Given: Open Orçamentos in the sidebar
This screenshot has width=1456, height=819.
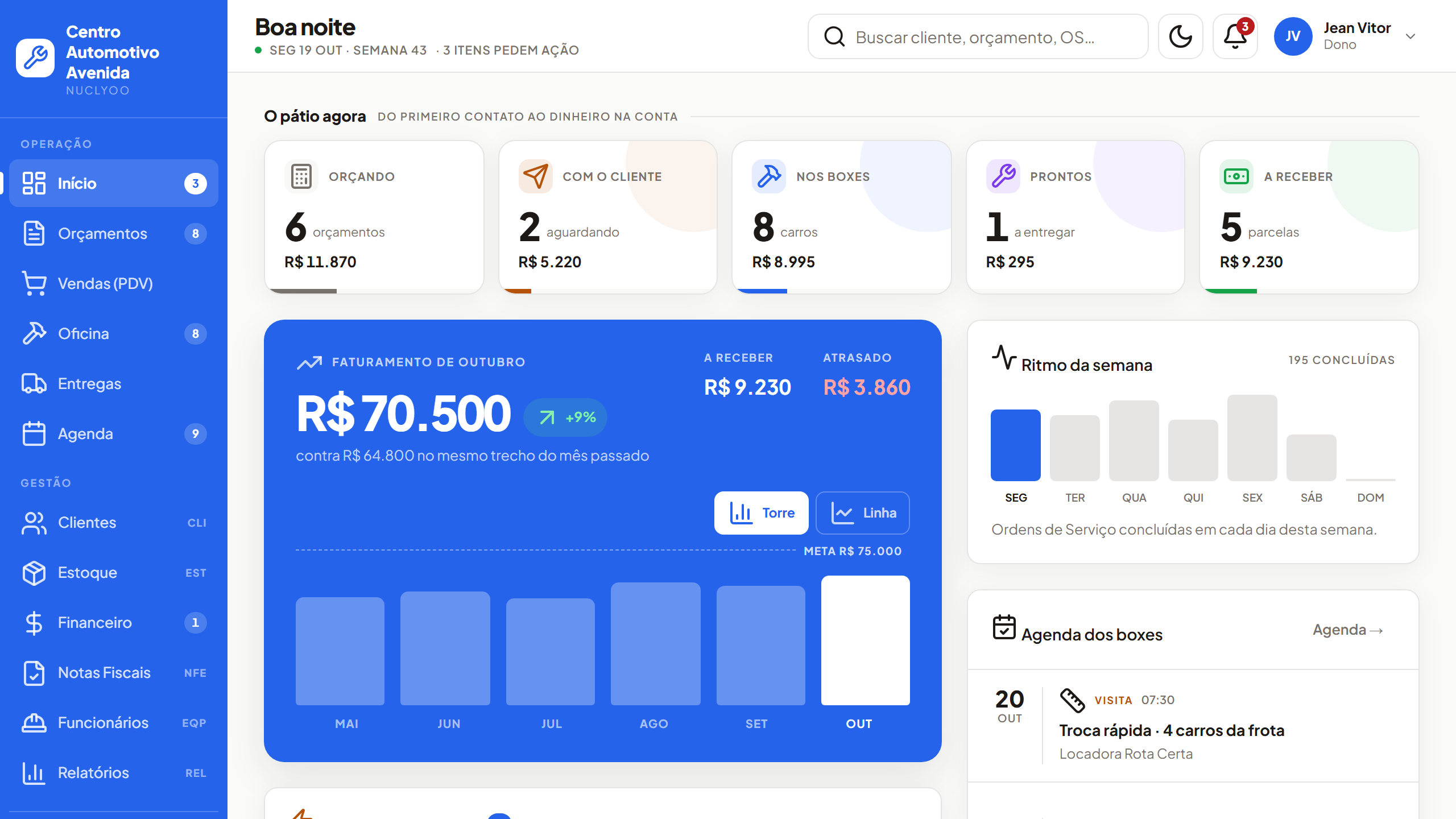Looking at the screenshot, I should pos(114,233).
